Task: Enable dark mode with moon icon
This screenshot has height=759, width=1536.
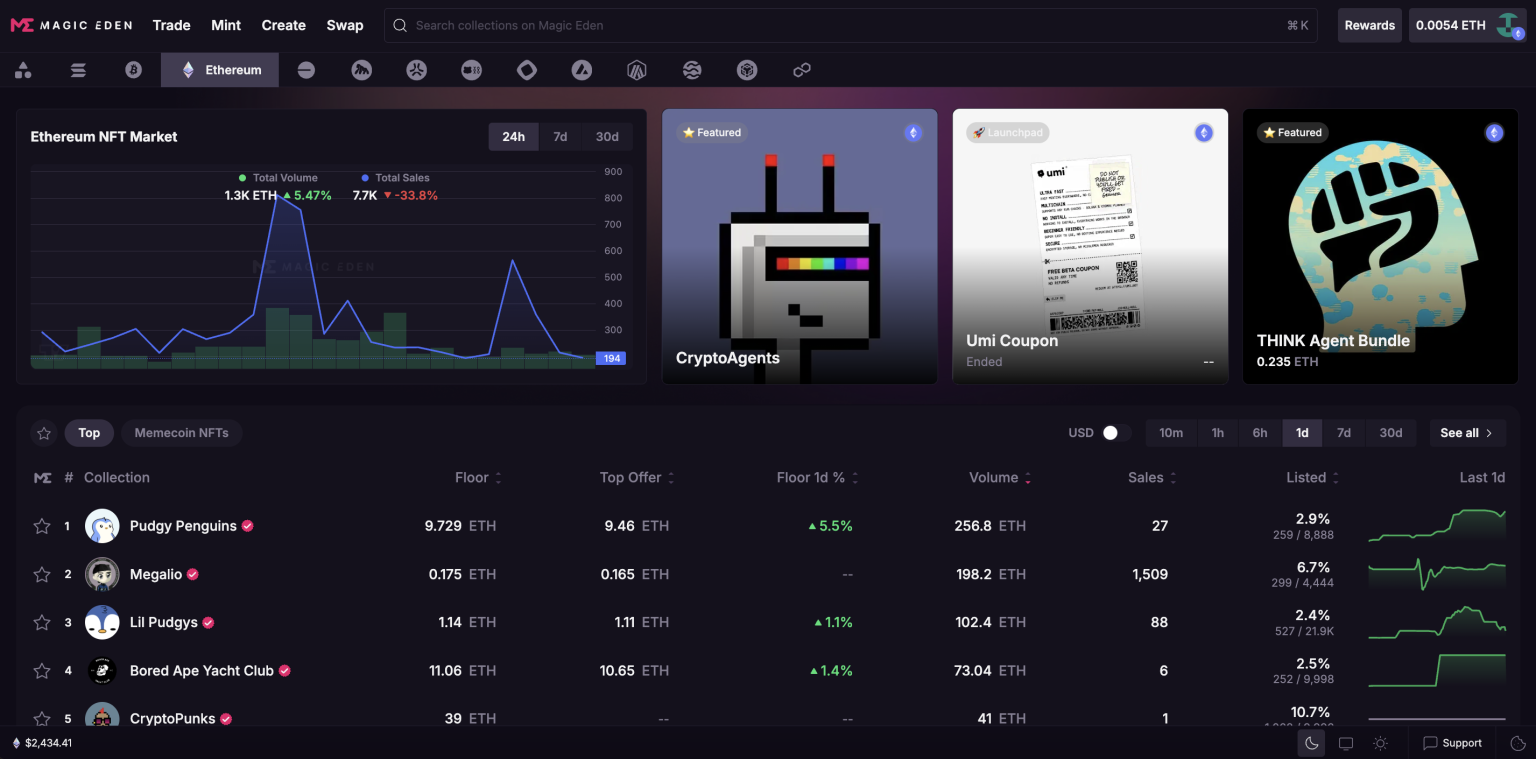Action: [1311, 743]
